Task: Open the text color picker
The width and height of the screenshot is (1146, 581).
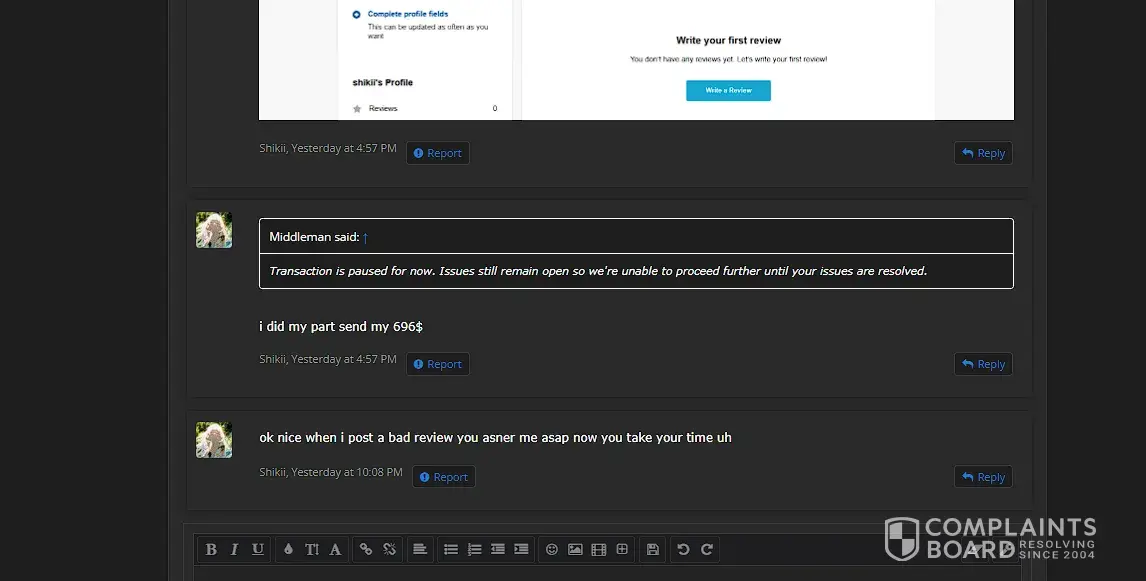Action: (x=288, y=549)
